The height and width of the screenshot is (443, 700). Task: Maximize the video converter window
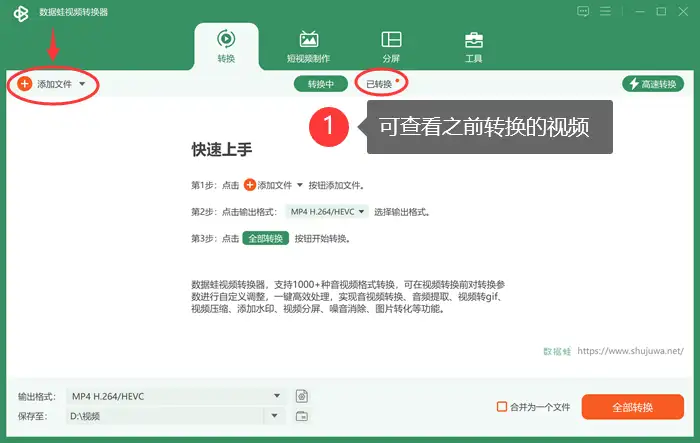click(x=661, y=12)
